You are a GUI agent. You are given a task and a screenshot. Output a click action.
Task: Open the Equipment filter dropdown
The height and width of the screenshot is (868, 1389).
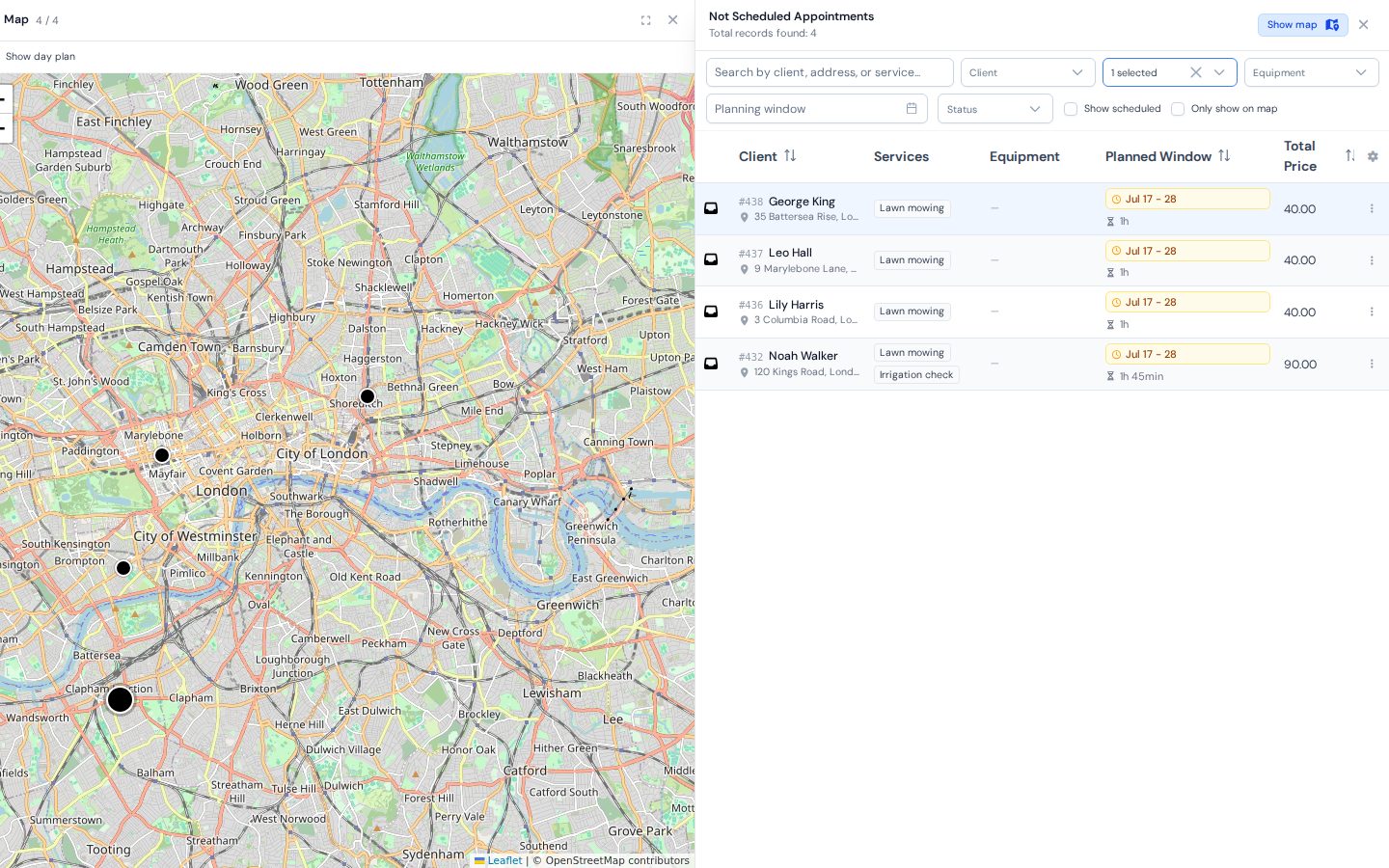[1311, 72]
